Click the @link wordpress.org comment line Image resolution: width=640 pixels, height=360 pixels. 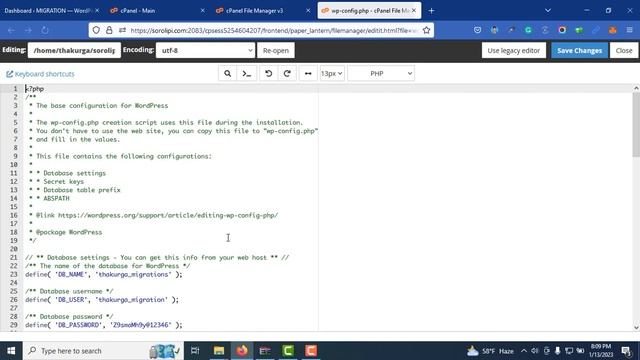coord(153,215)
